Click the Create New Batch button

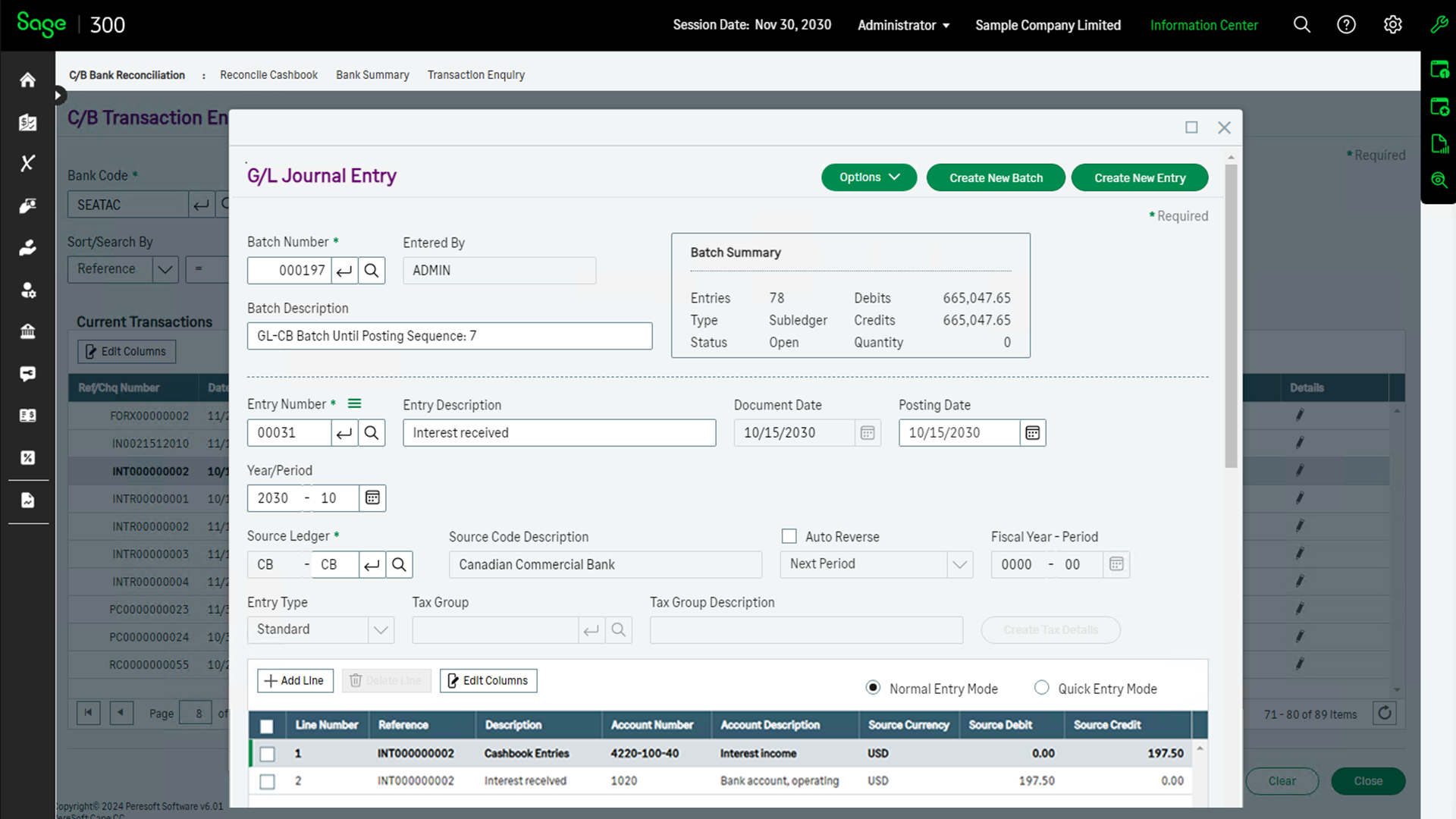996,177
